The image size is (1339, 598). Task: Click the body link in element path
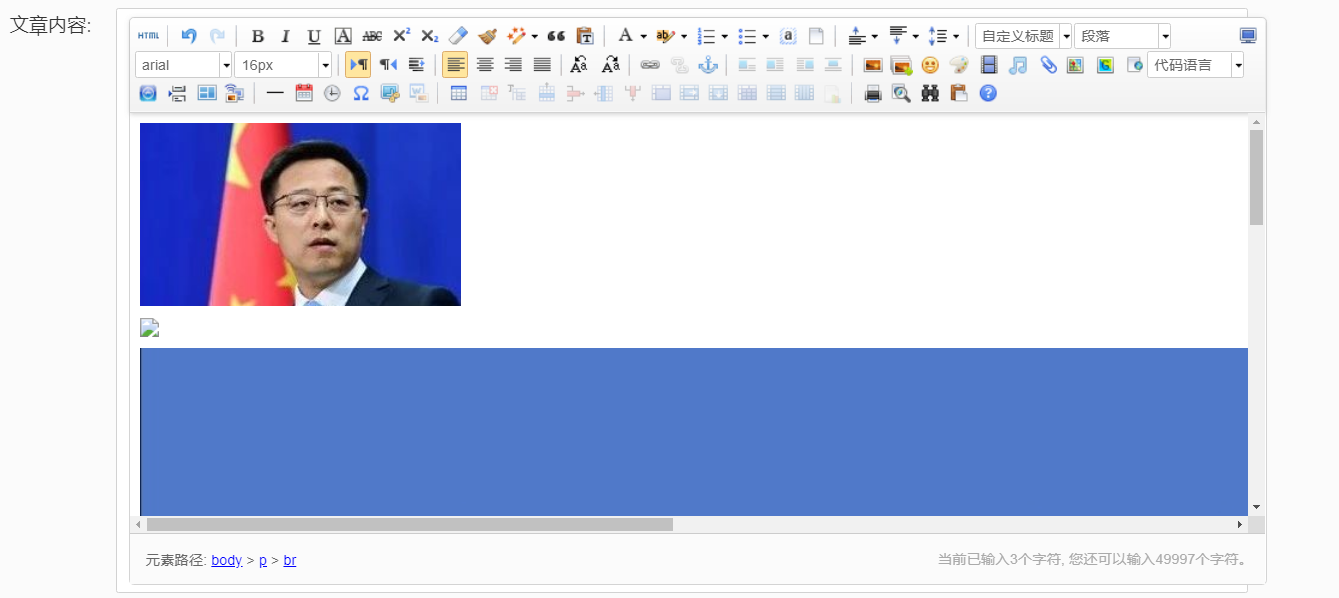coord(226,560)
